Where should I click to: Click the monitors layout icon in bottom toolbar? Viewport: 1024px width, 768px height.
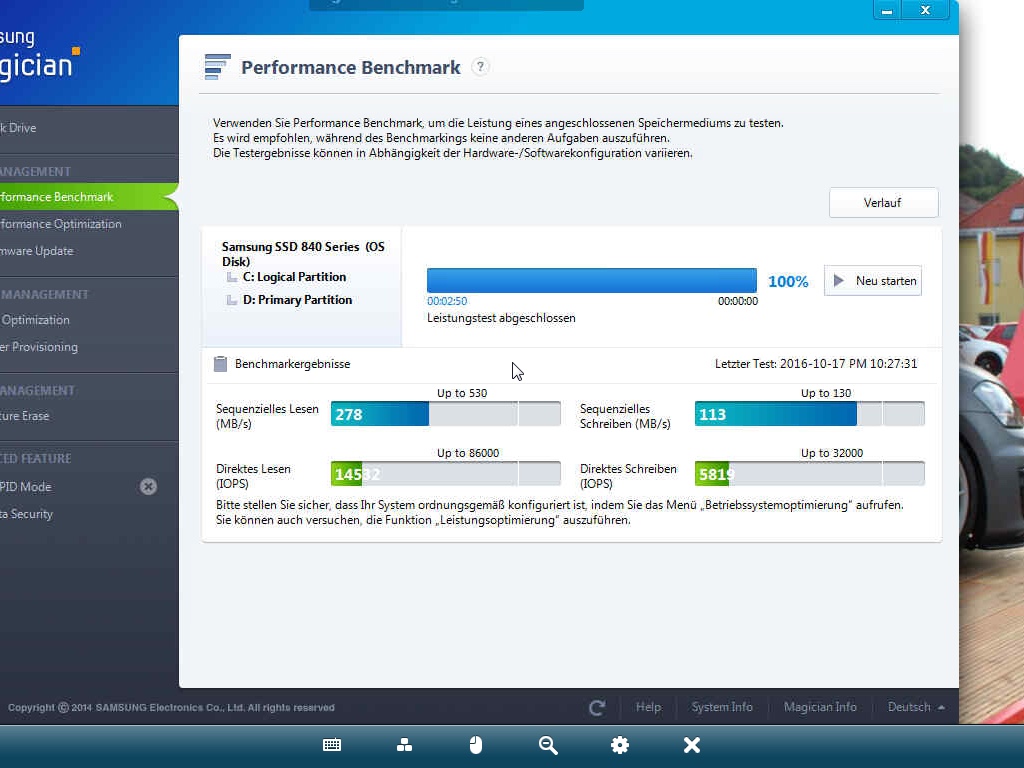[x=404, y=745]
